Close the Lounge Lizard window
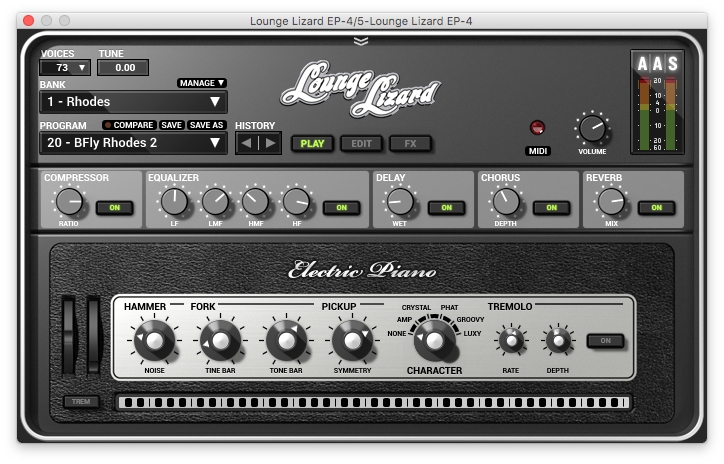This screenshot has height=464, width=724. point(29,21)
